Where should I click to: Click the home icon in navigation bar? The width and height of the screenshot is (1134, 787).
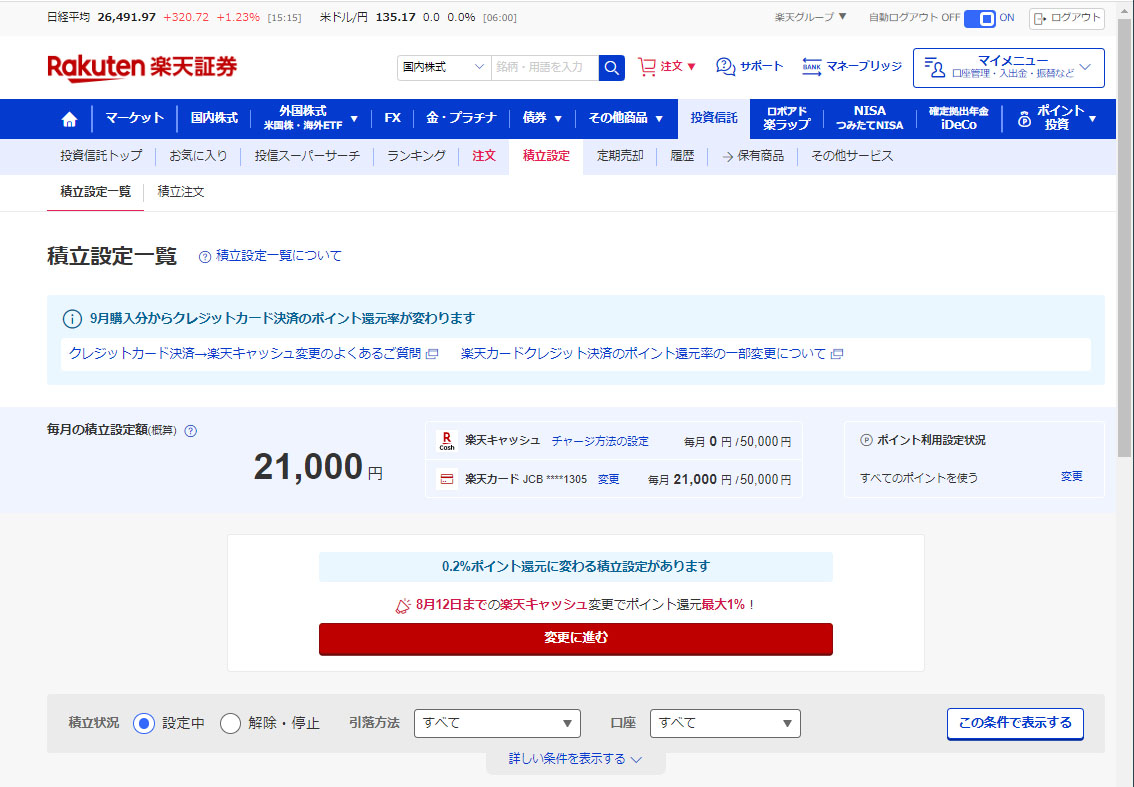69,119
